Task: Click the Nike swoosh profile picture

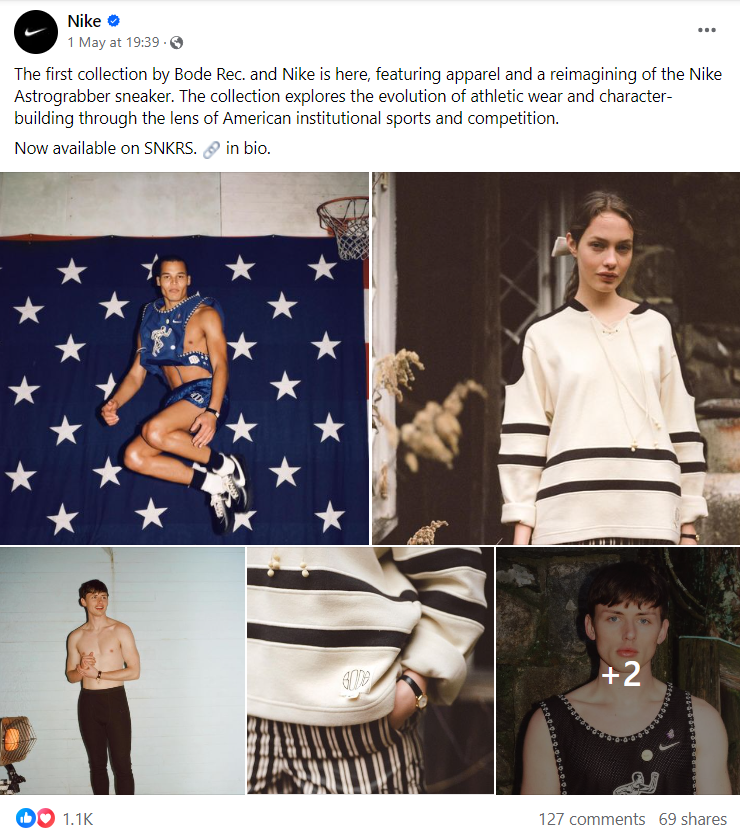Action: coord(36,31)
